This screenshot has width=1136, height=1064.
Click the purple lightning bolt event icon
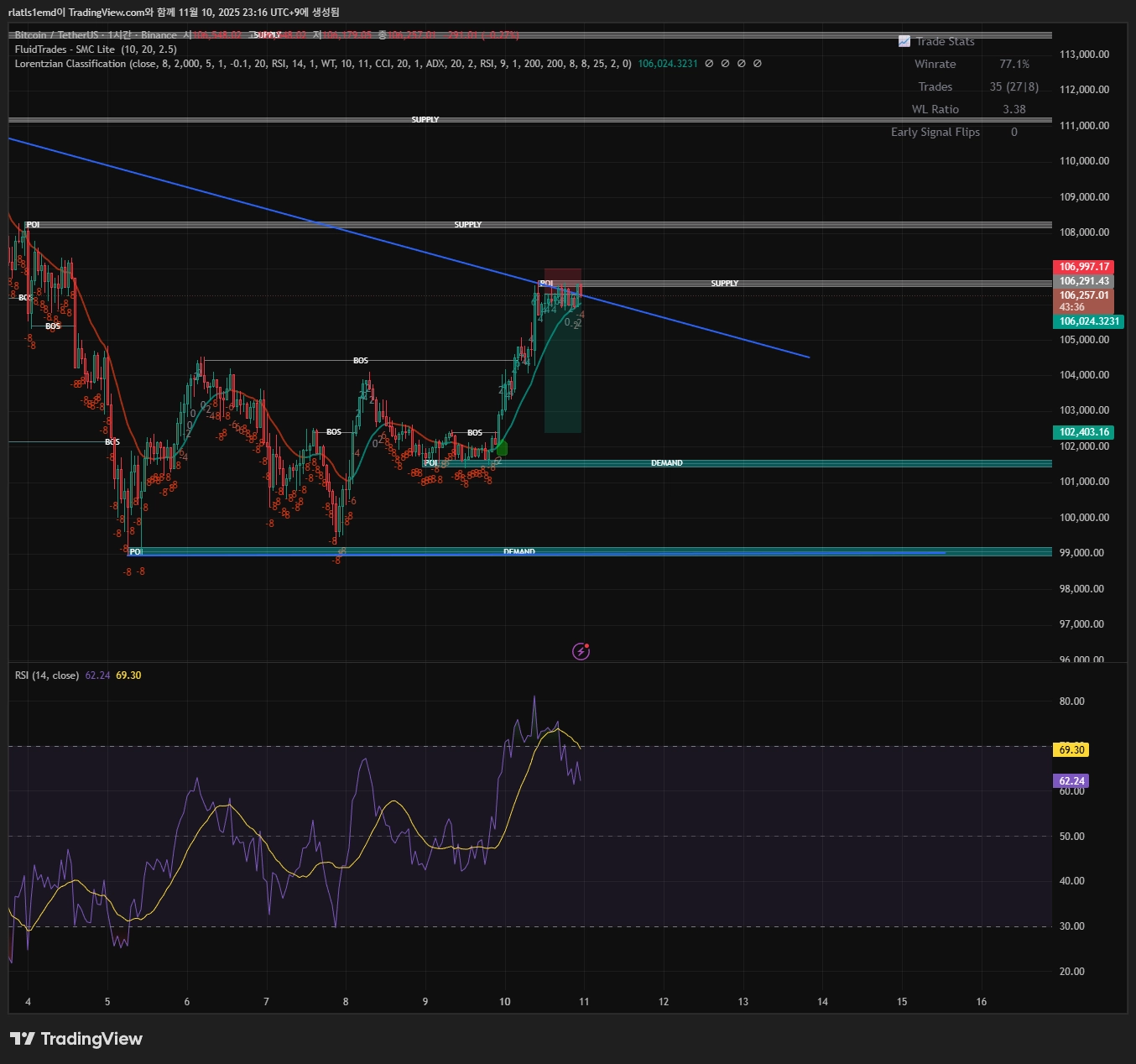click(x=581, y=651)
